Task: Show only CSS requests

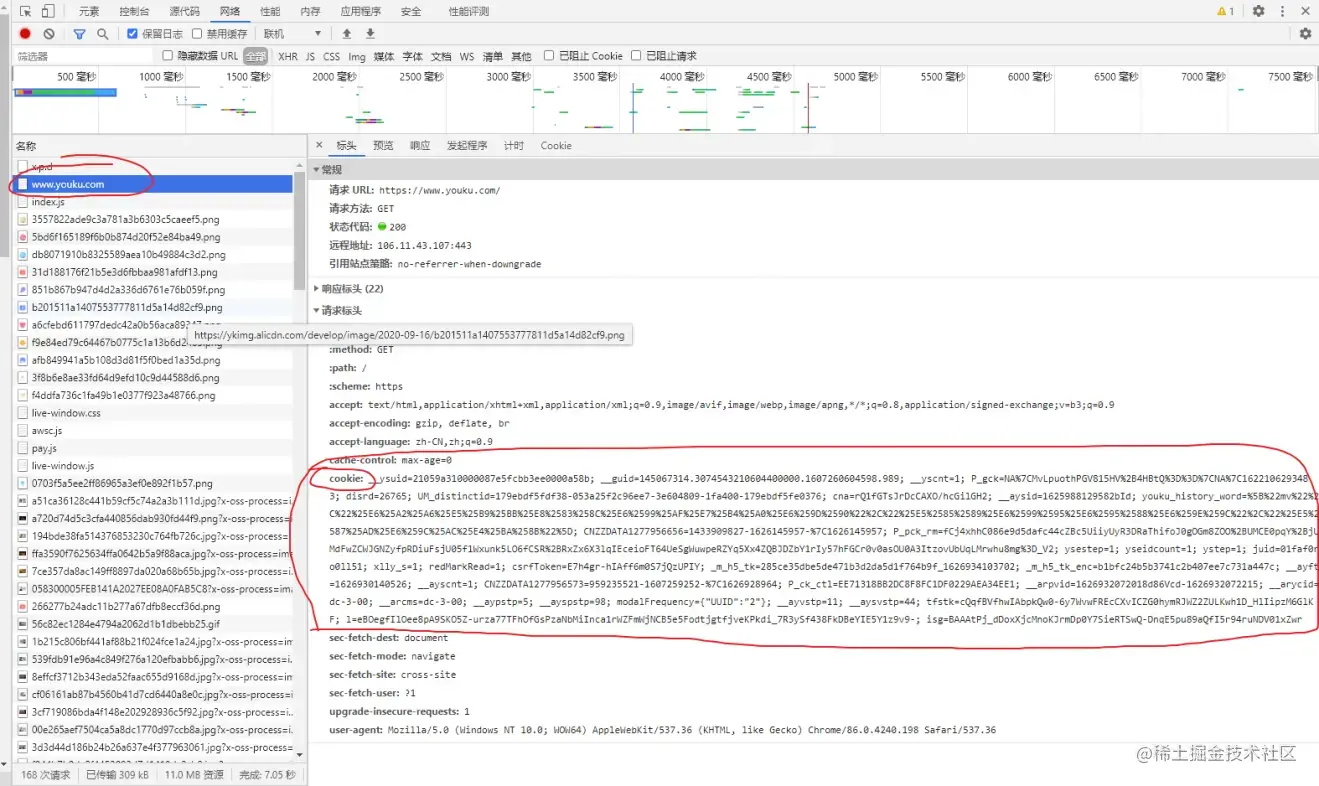Action: click(331, 56)
